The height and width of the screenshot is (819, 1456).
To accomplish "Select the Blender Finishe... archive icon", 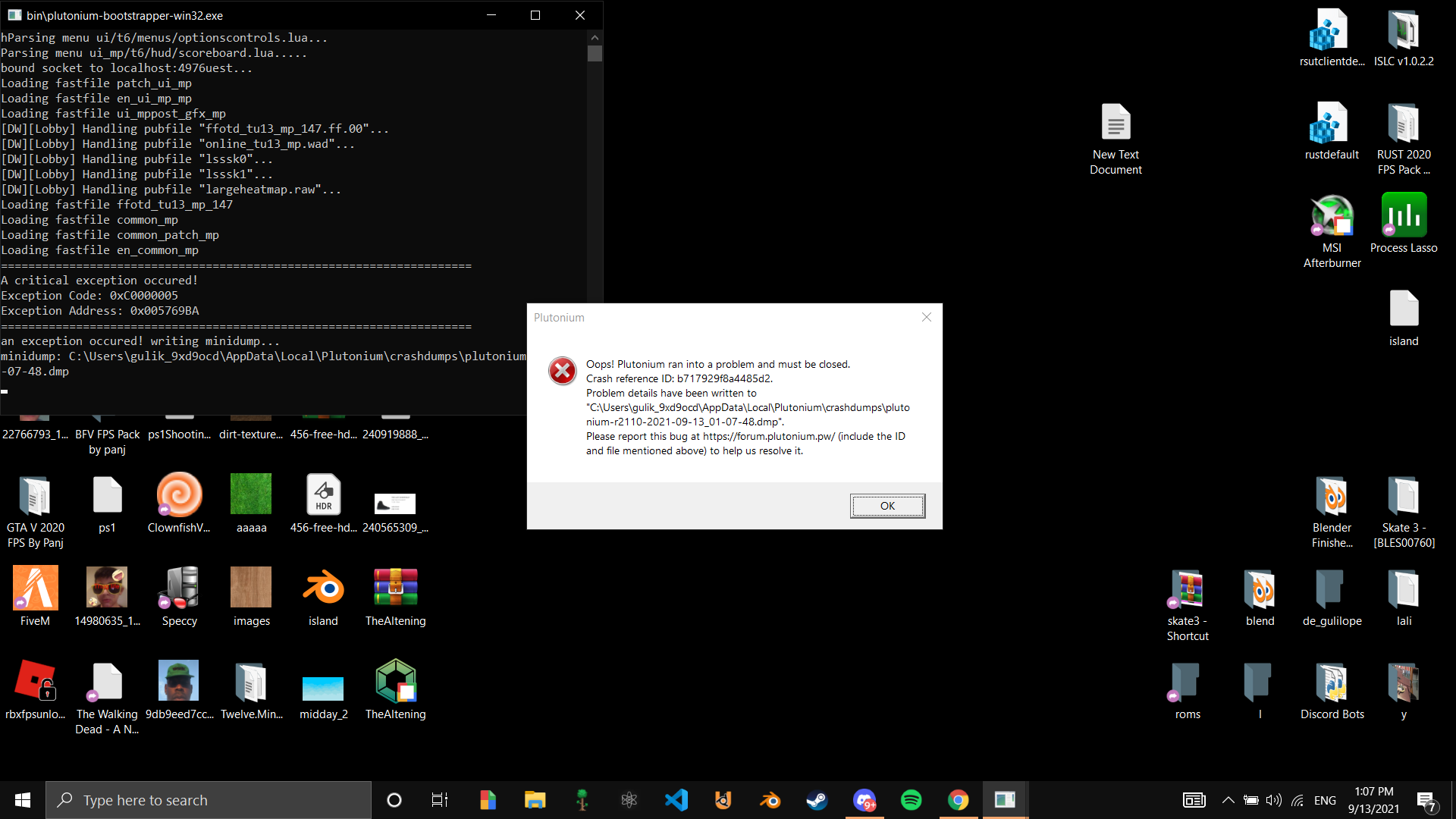I will coord(1332,512).
